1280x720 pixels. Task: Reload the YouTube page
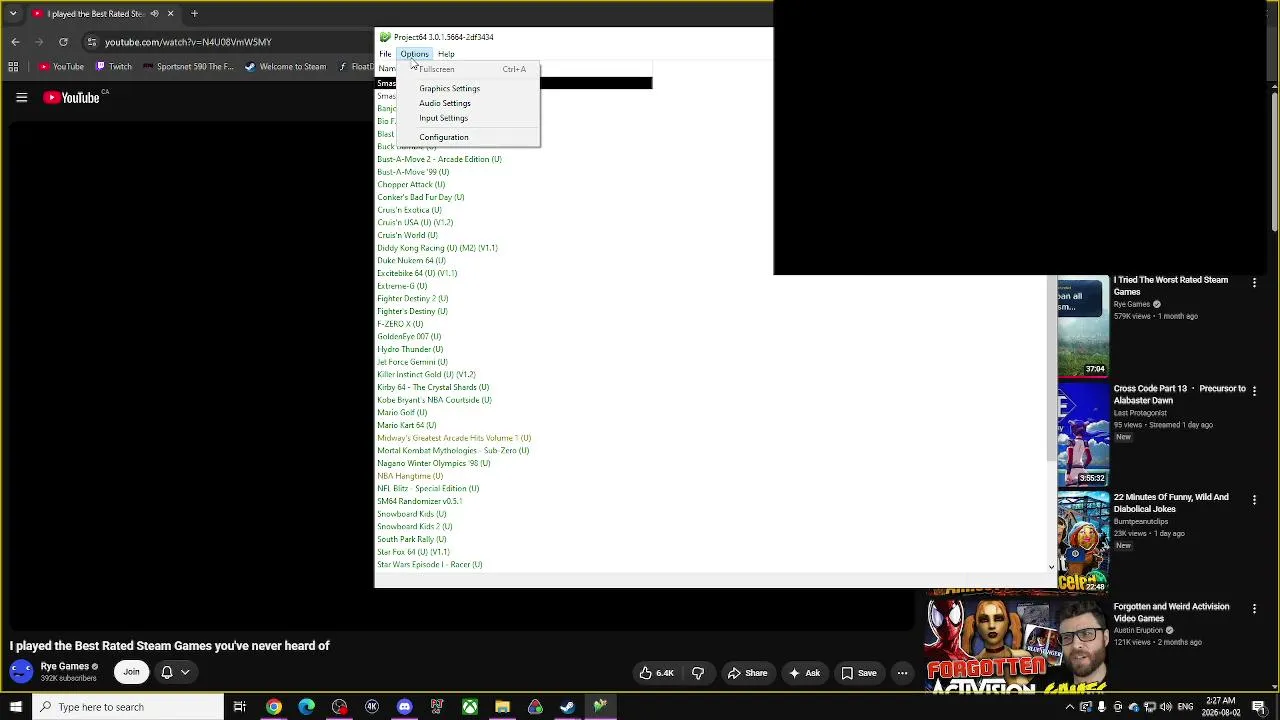pos(63,42)
